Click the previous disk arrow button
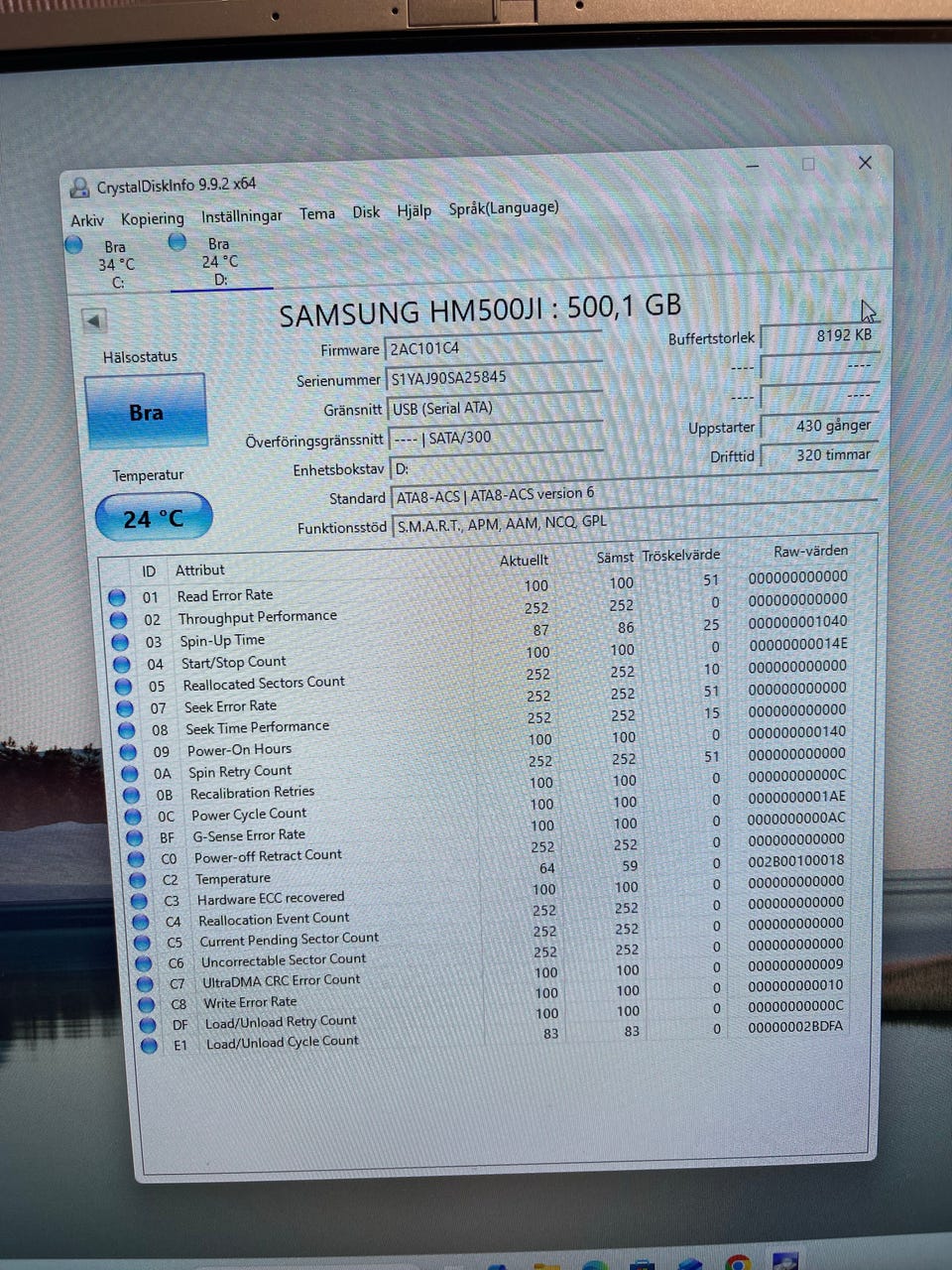The height and width of the screenshot is (1270, 952). coord(94,320)
